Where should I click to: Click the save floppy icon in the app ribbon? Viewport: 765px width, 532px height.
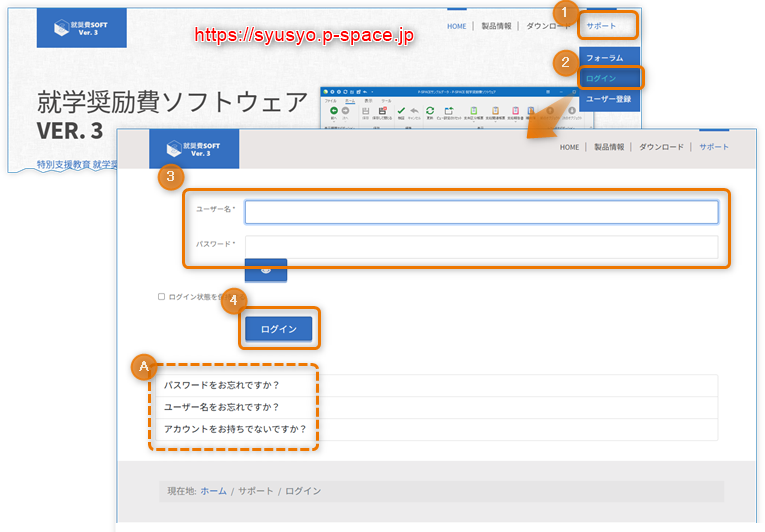[x=365, y=111]
